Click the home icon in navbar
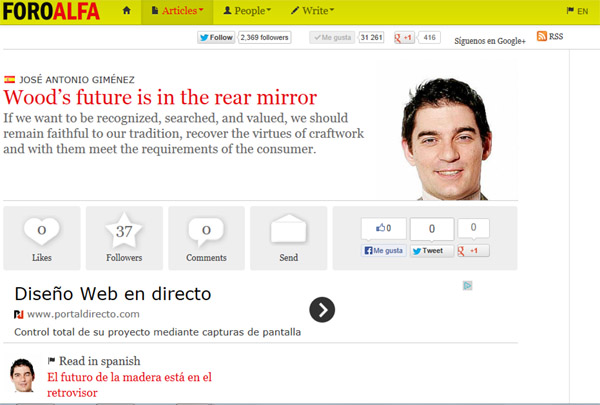 point(126,11)
